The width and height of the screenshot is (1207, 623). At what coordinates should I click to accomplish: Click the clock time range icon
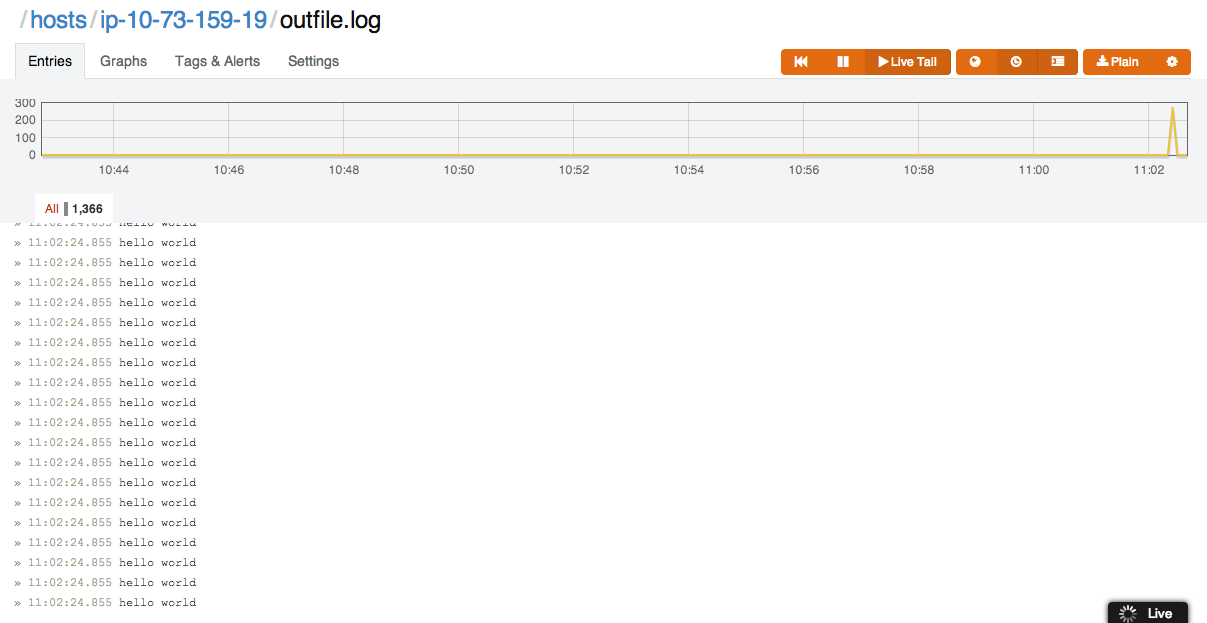[x=1016, y=62]
